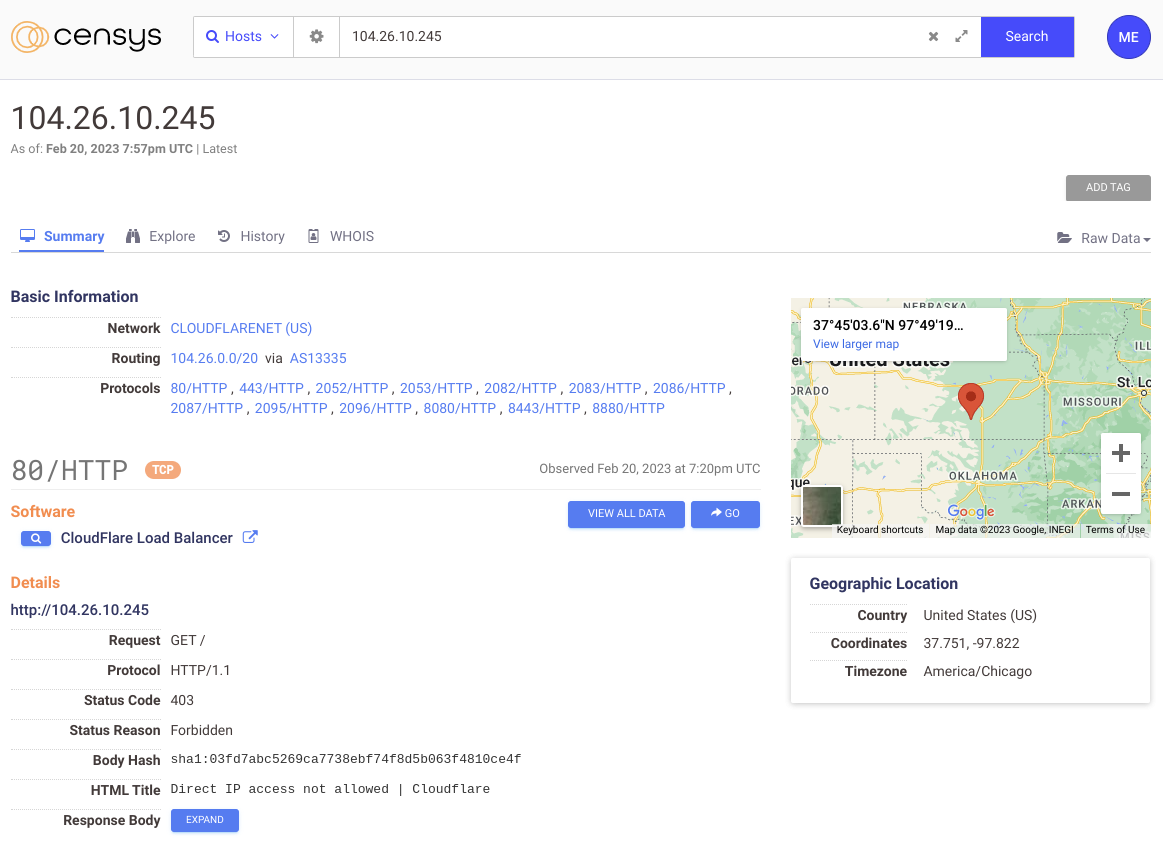This screenshot has height=848, width=1163.
Task: Clear the search query with X icon
Action: pyautogui.click(x=933, y=37)
